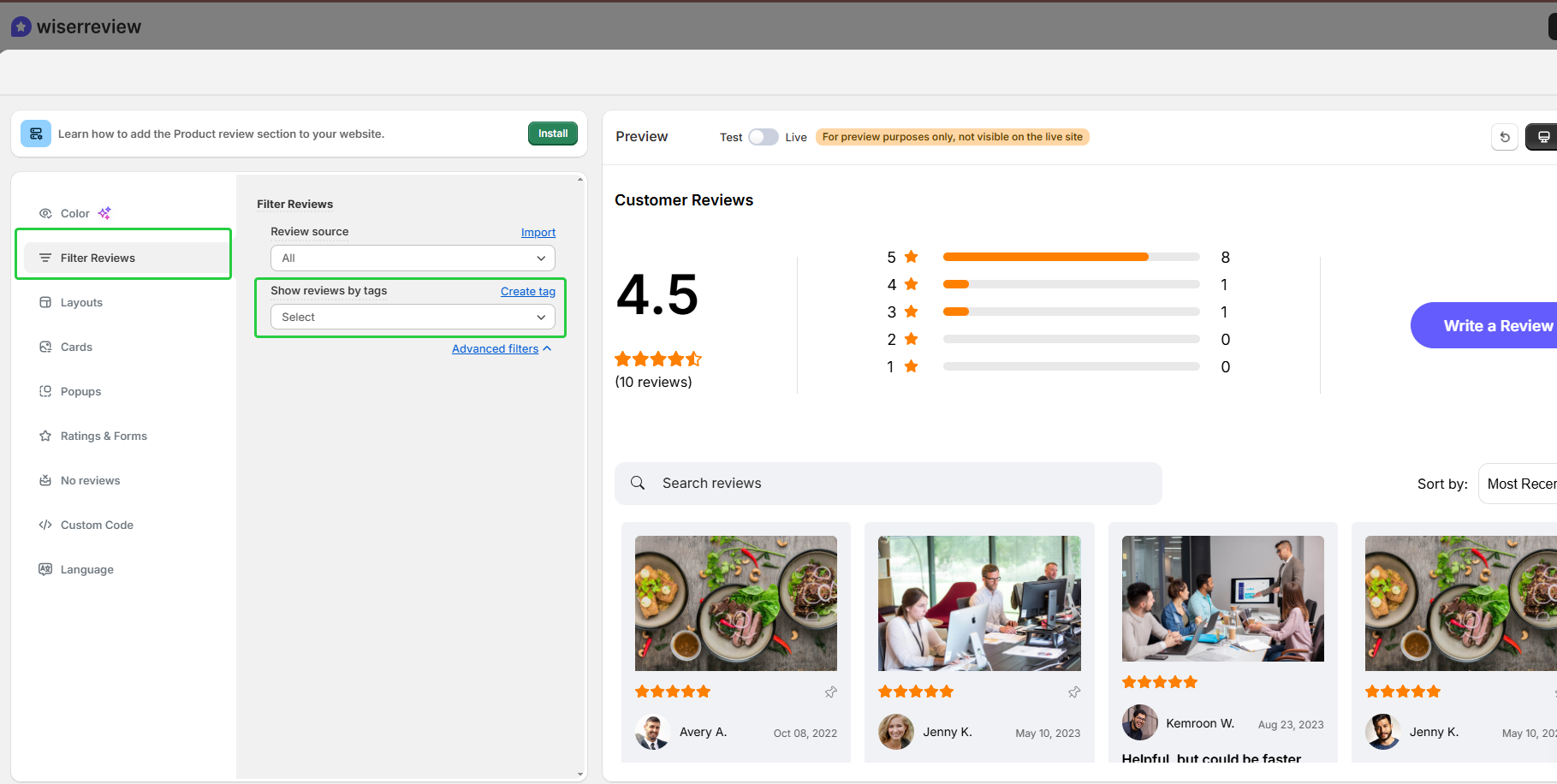
Task: Click the wiserreview logo icon
Action: coord(21,27)
